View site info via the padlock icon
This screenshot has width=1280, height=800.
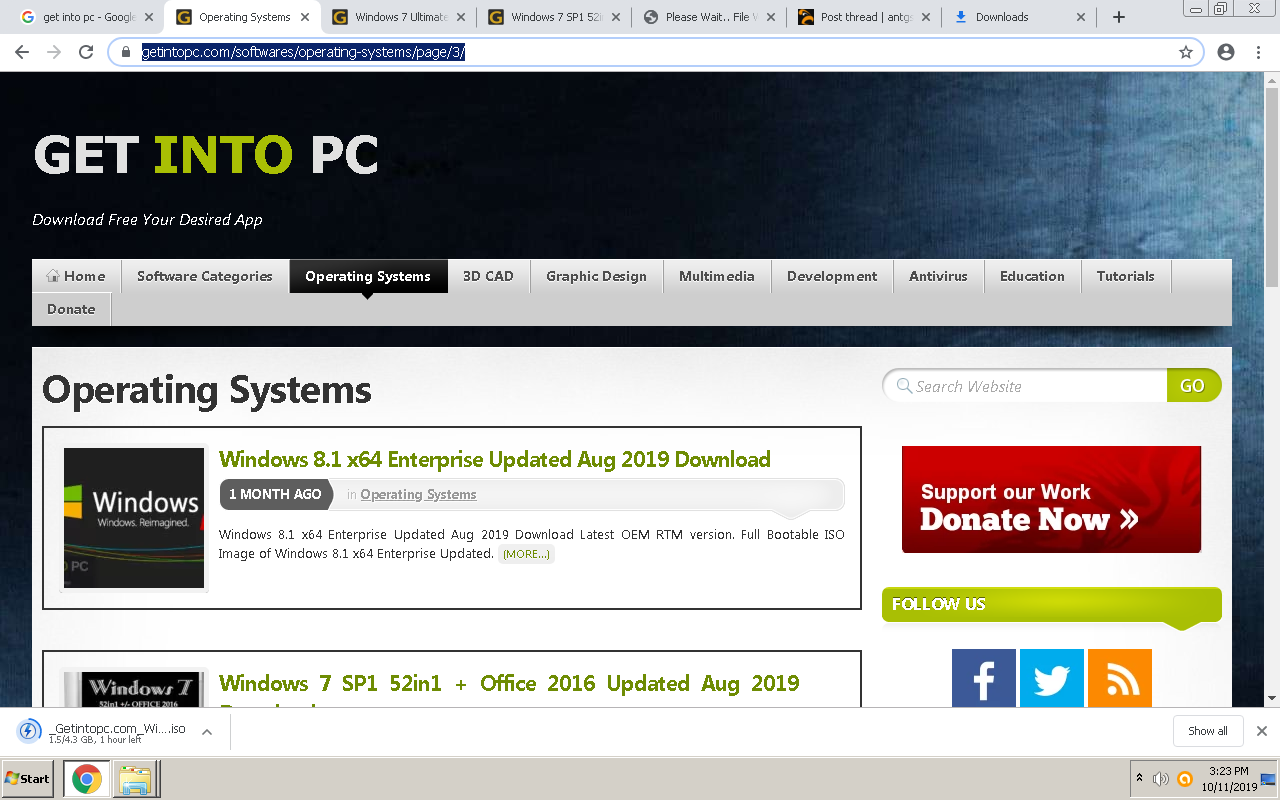126,52
